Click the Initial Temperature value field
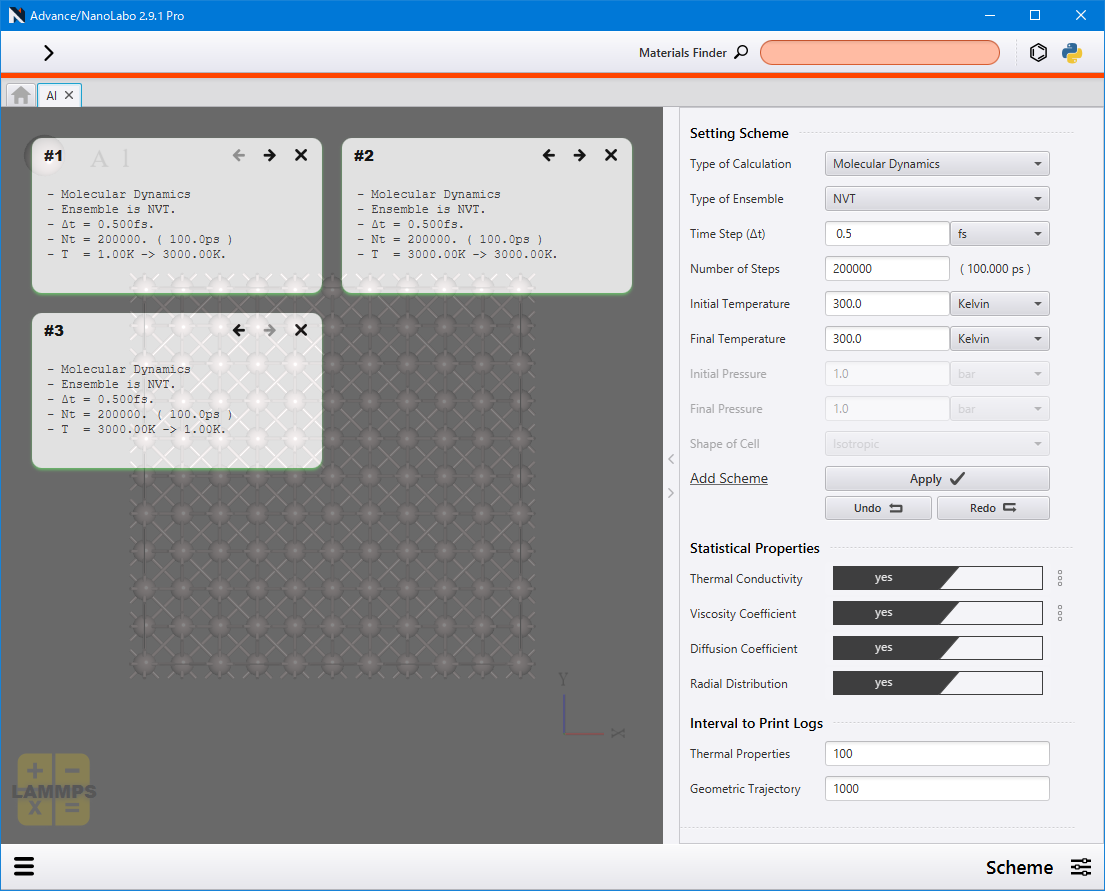 (x=887, y=304)
